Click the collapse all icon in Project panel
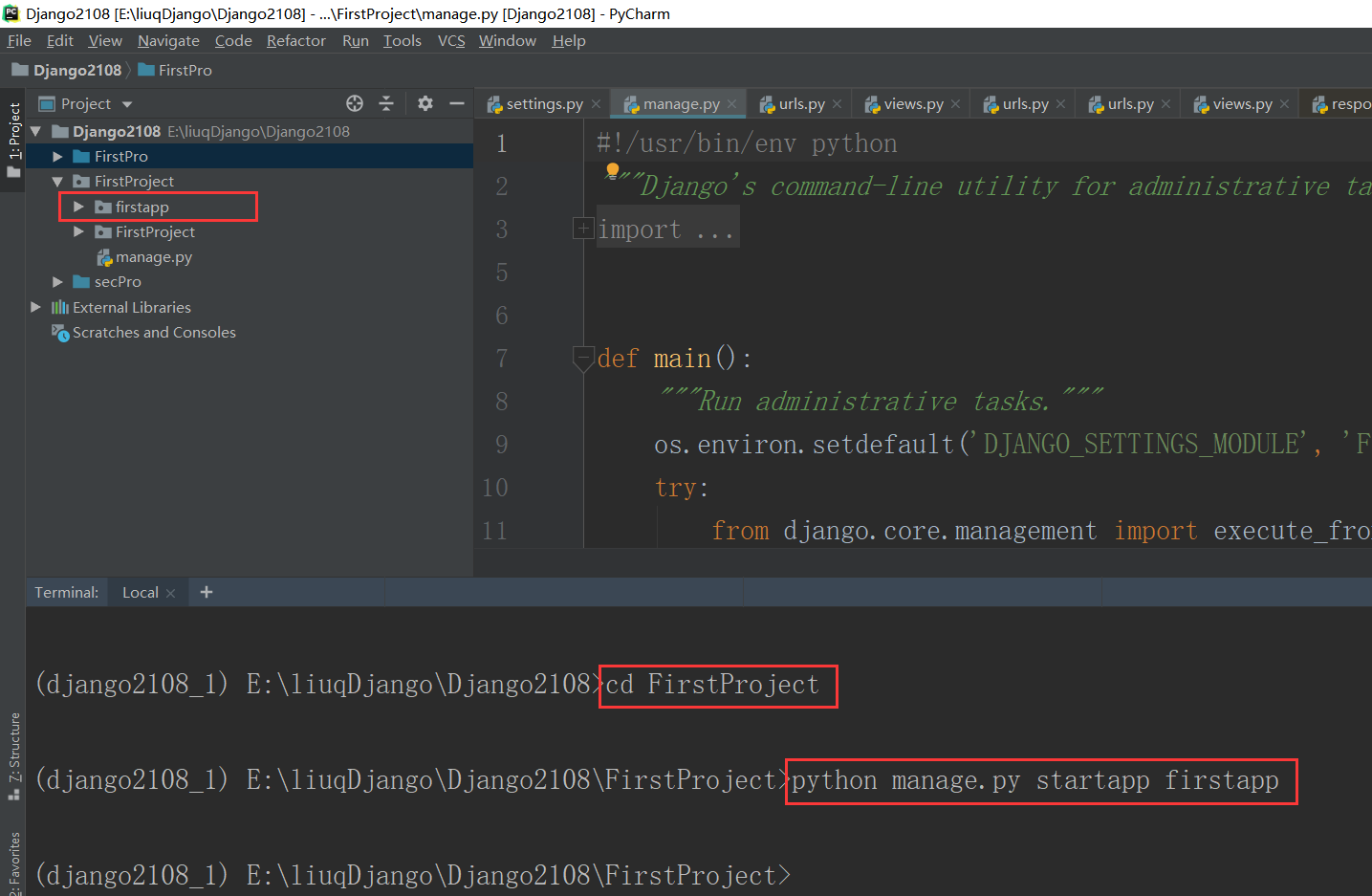 click(386, 103)
